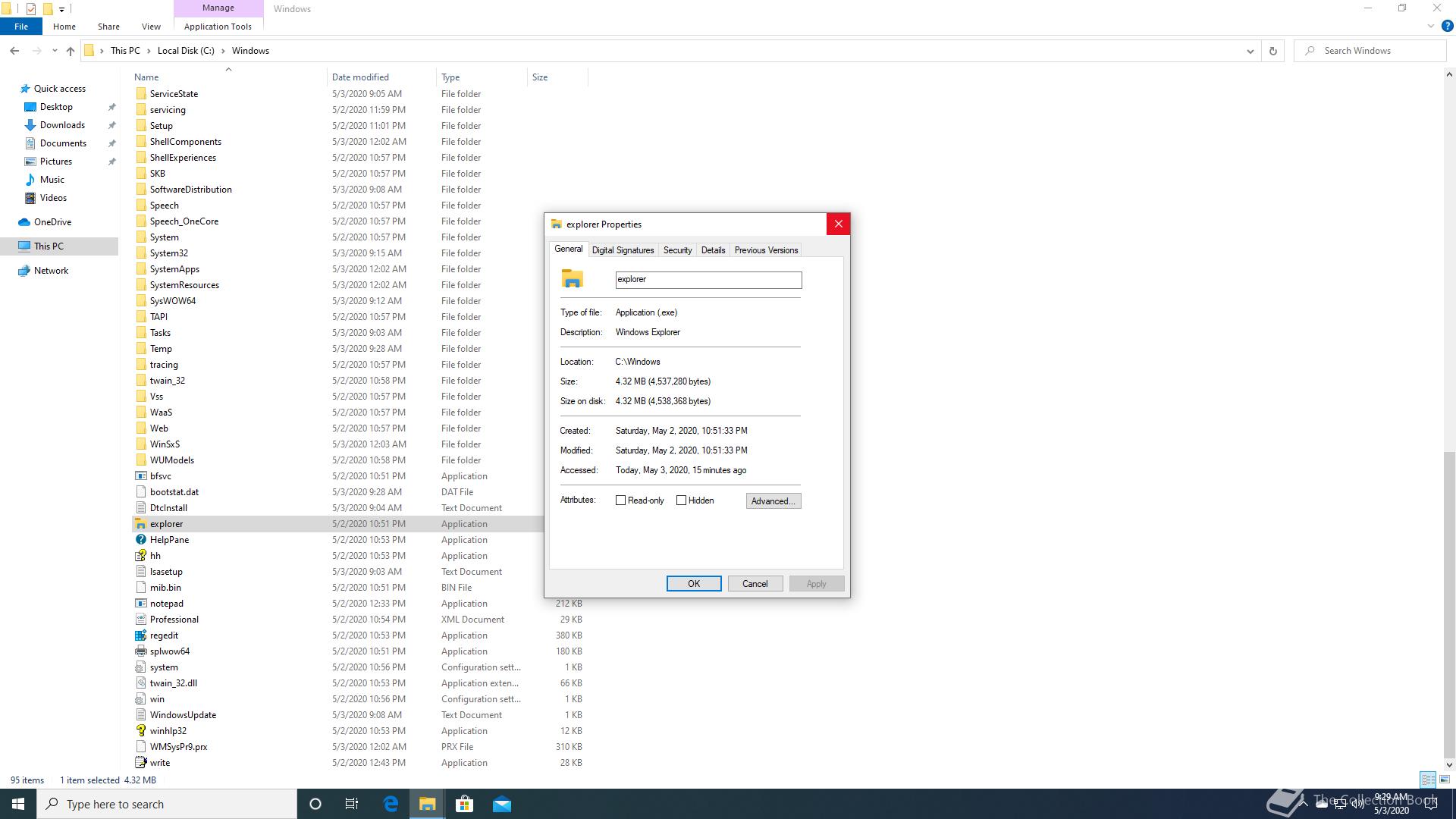Open Mail app from taskbar

[x=501, y=804]
